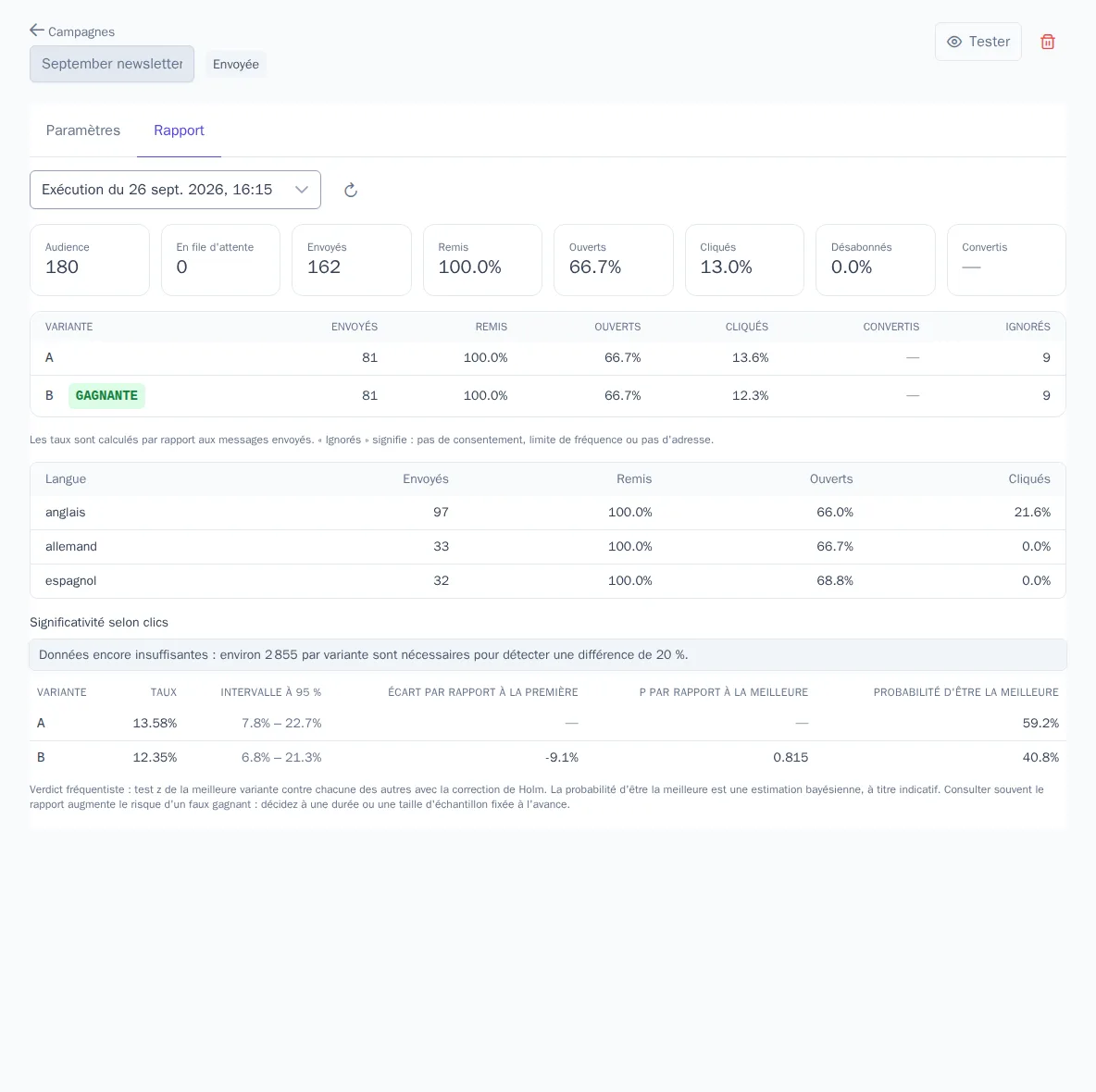Click the Cliqués 13.0% stat card
Viewport: 1096px width, 1092px height.
pyautogui.click(x=744, y=260)
